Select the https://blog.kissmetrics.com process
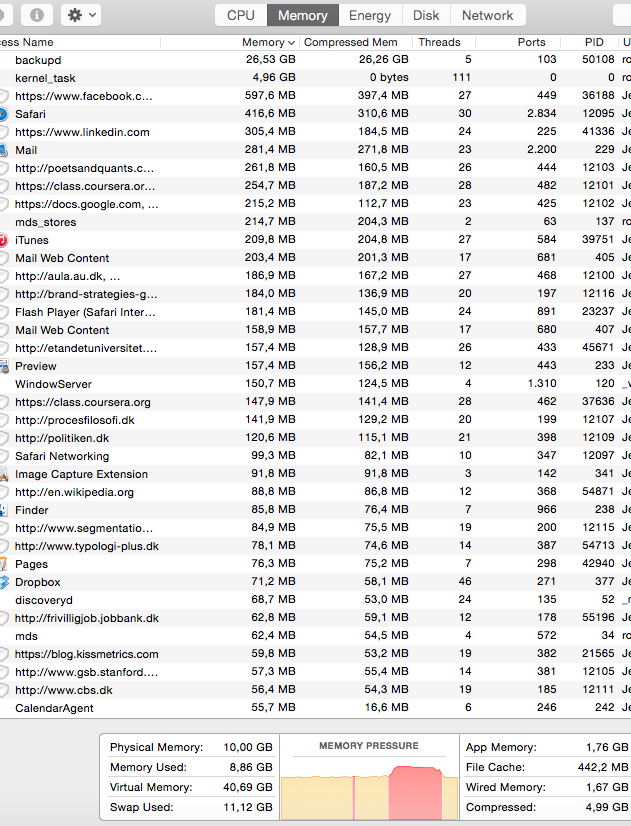 316,654
